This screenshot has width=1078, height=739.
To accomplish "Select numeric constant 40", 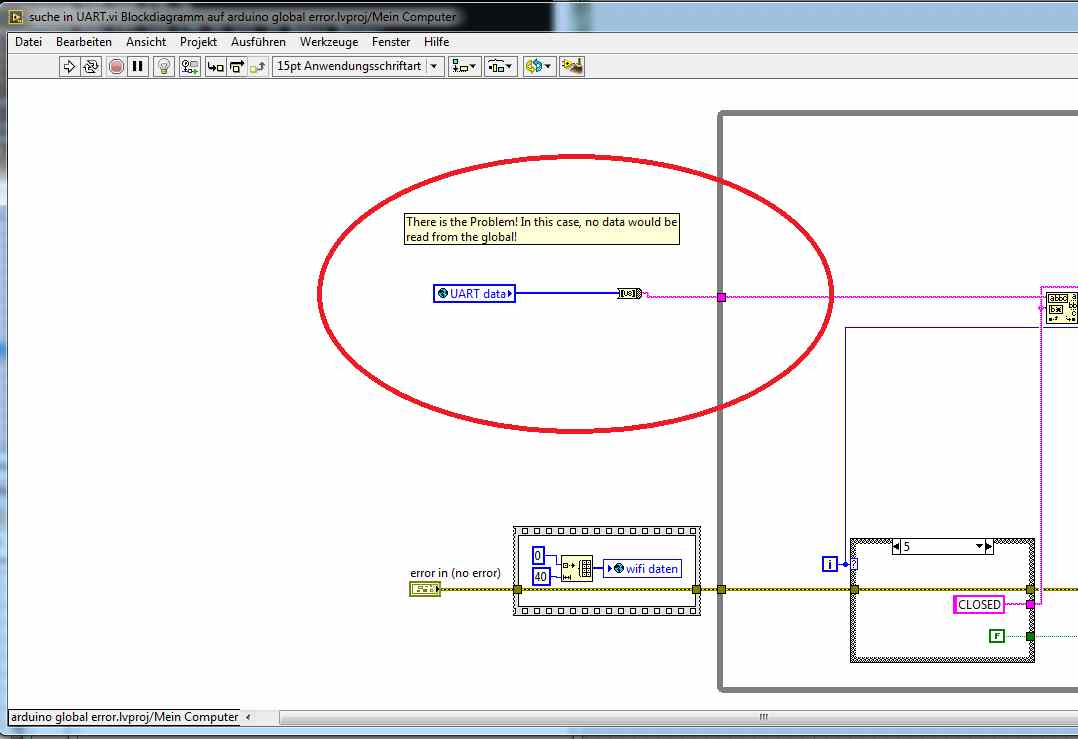I will (541, 577).
